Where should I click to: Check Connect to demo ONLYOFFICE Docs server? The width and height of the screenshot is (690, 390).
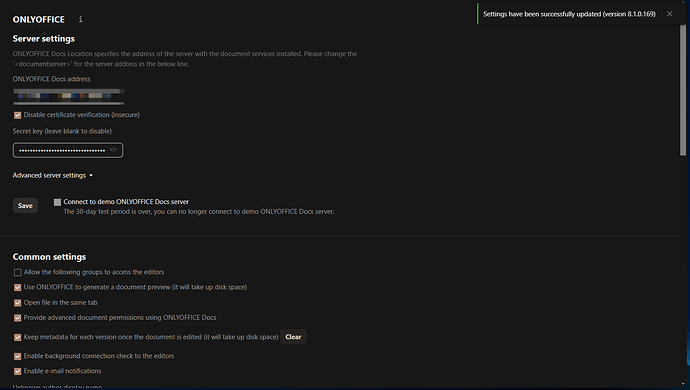click(57, 202)
